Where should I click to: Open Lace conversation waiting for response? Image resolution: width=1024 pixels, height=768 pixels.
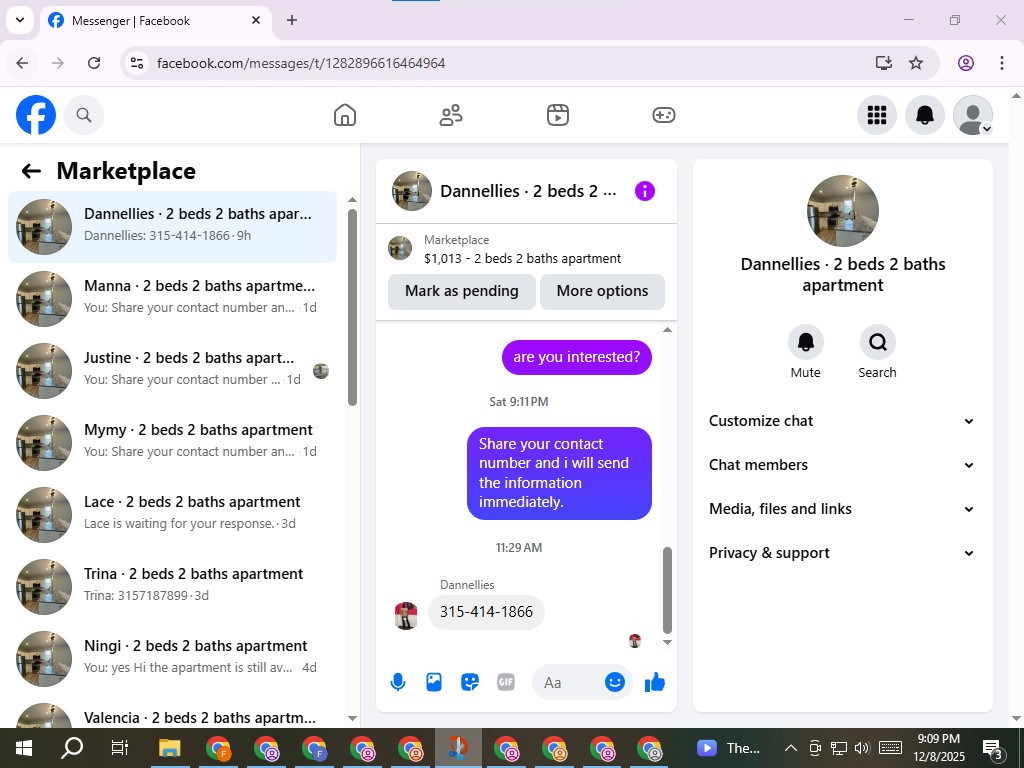[x=172, y=514]
